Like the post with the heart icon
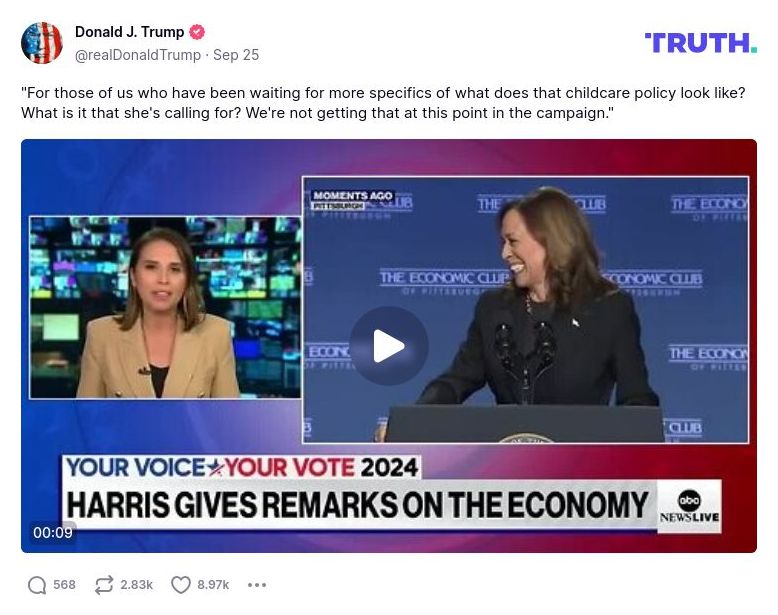Screen dimensions: 778x615 181,585
